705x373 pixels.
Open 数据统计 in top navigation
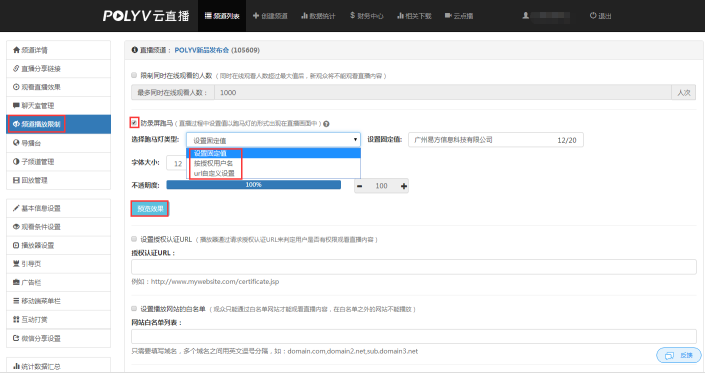click(x=318, y=16)
